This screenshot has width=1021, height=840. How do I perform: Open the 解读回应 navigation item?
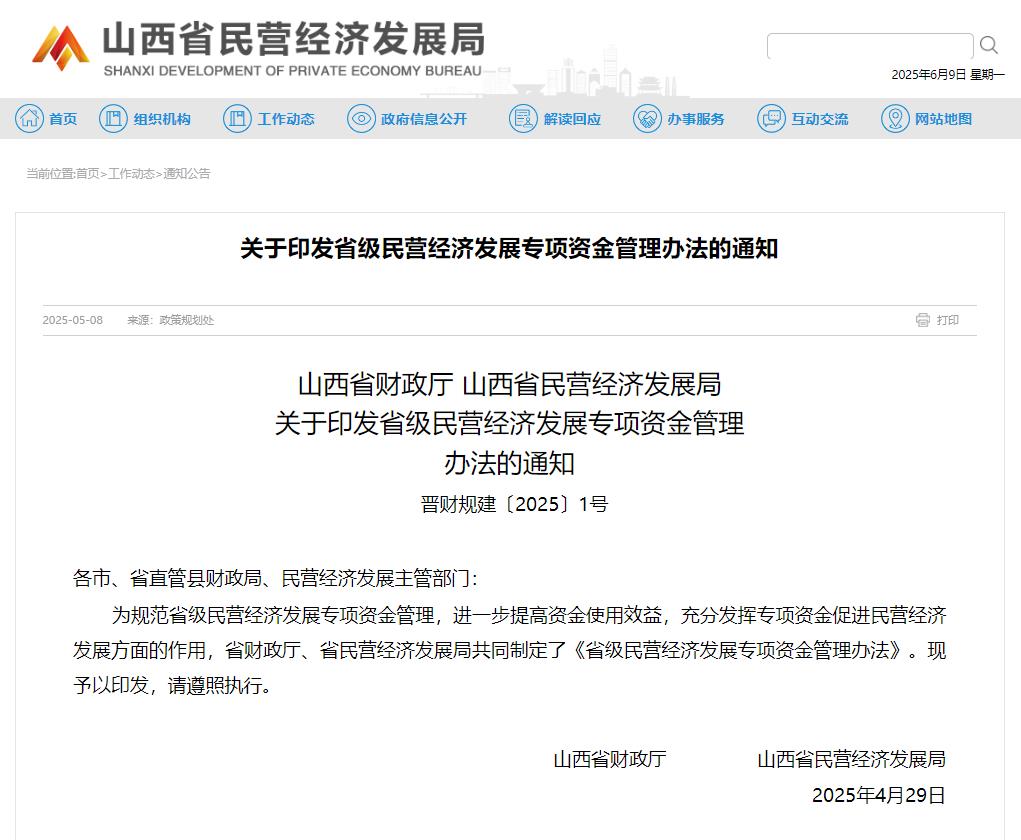coord(572,119)
